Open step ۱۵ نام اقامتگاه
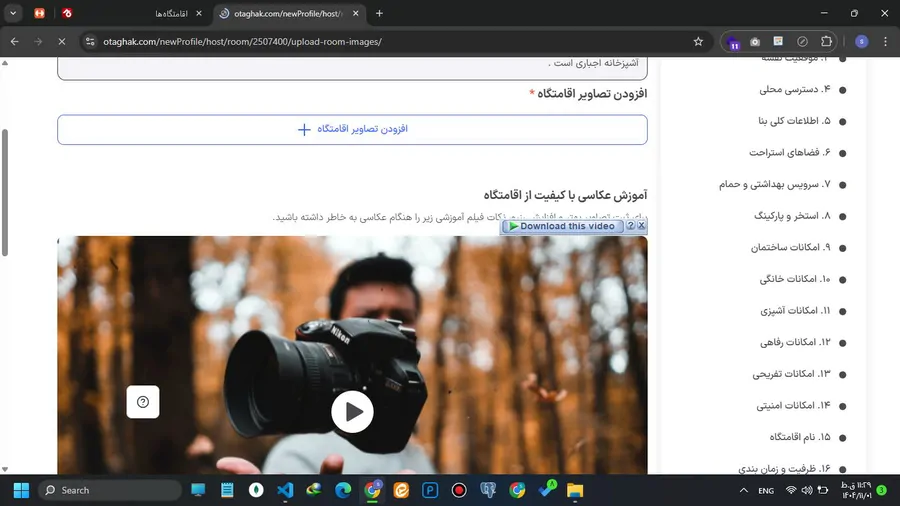The width and height of the screenshot is (900, 506). 800,437
